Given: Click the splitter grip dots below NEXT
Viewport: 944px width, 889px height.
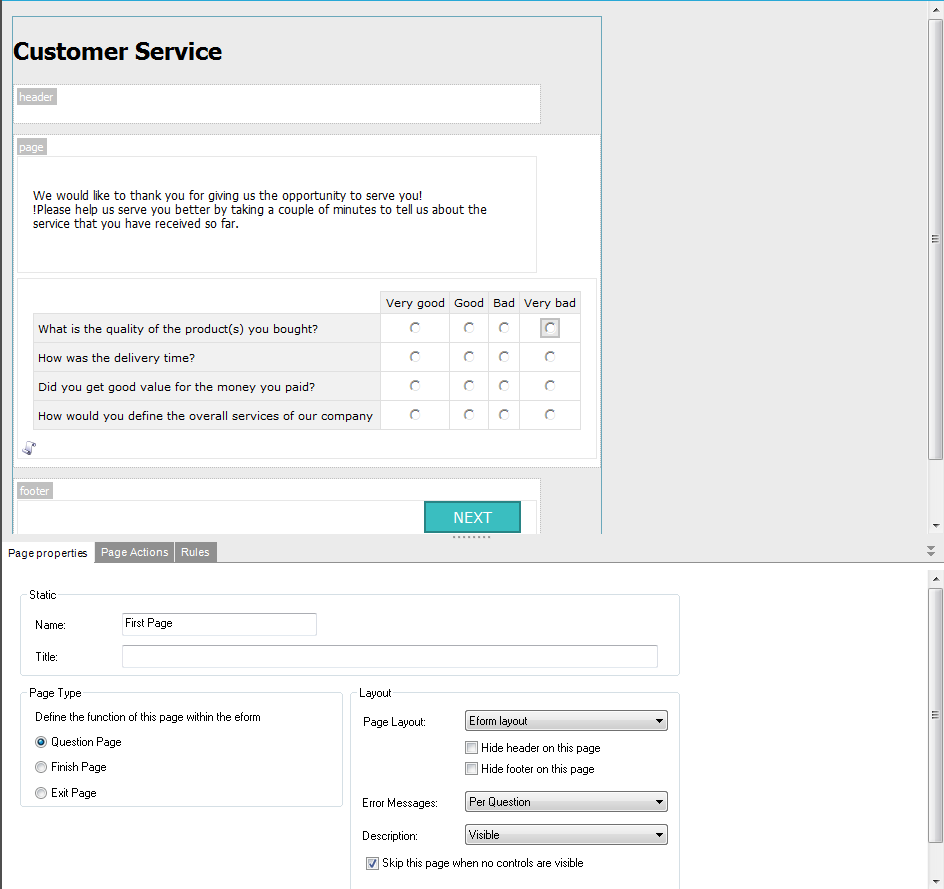Looking at the screenshot, I should (x=472, y=537).
